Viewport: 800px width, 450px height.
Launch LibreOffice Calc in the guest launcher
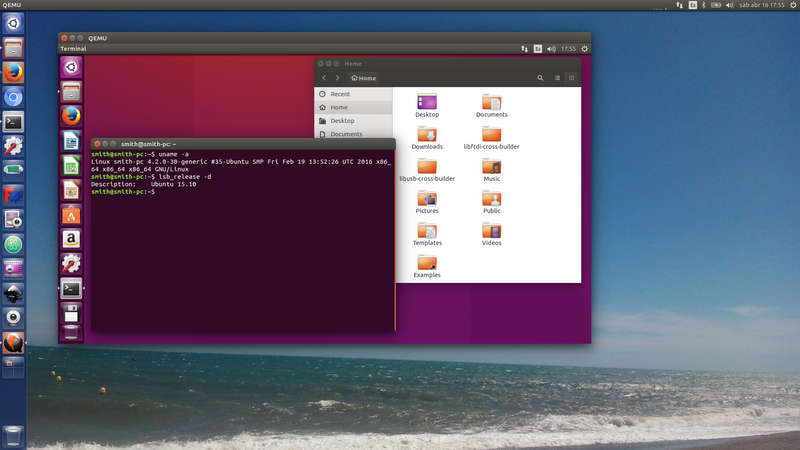coord(71,165)
